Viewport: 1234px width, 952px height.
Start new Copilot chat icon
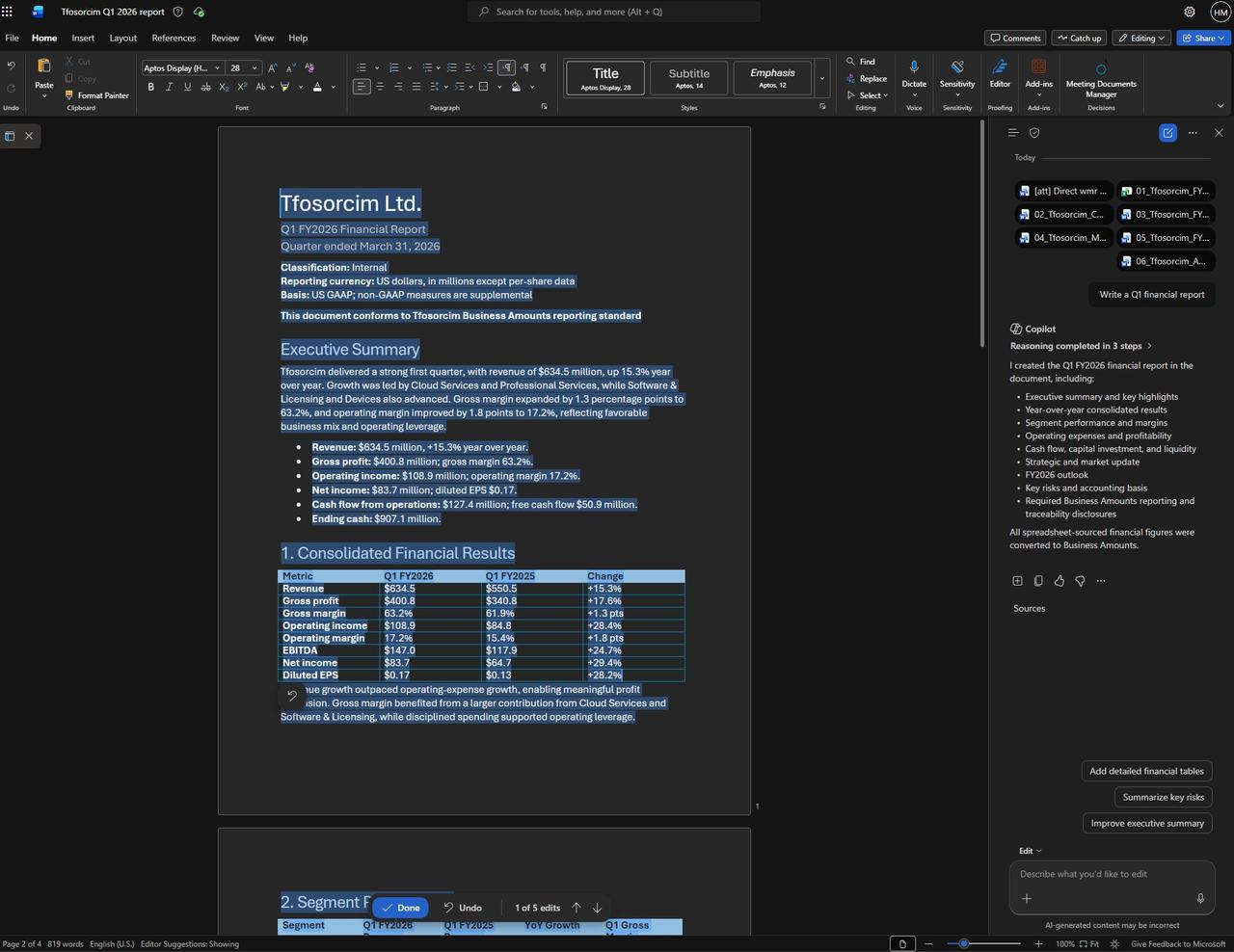pyautogui.click(x=1167, y=133)
